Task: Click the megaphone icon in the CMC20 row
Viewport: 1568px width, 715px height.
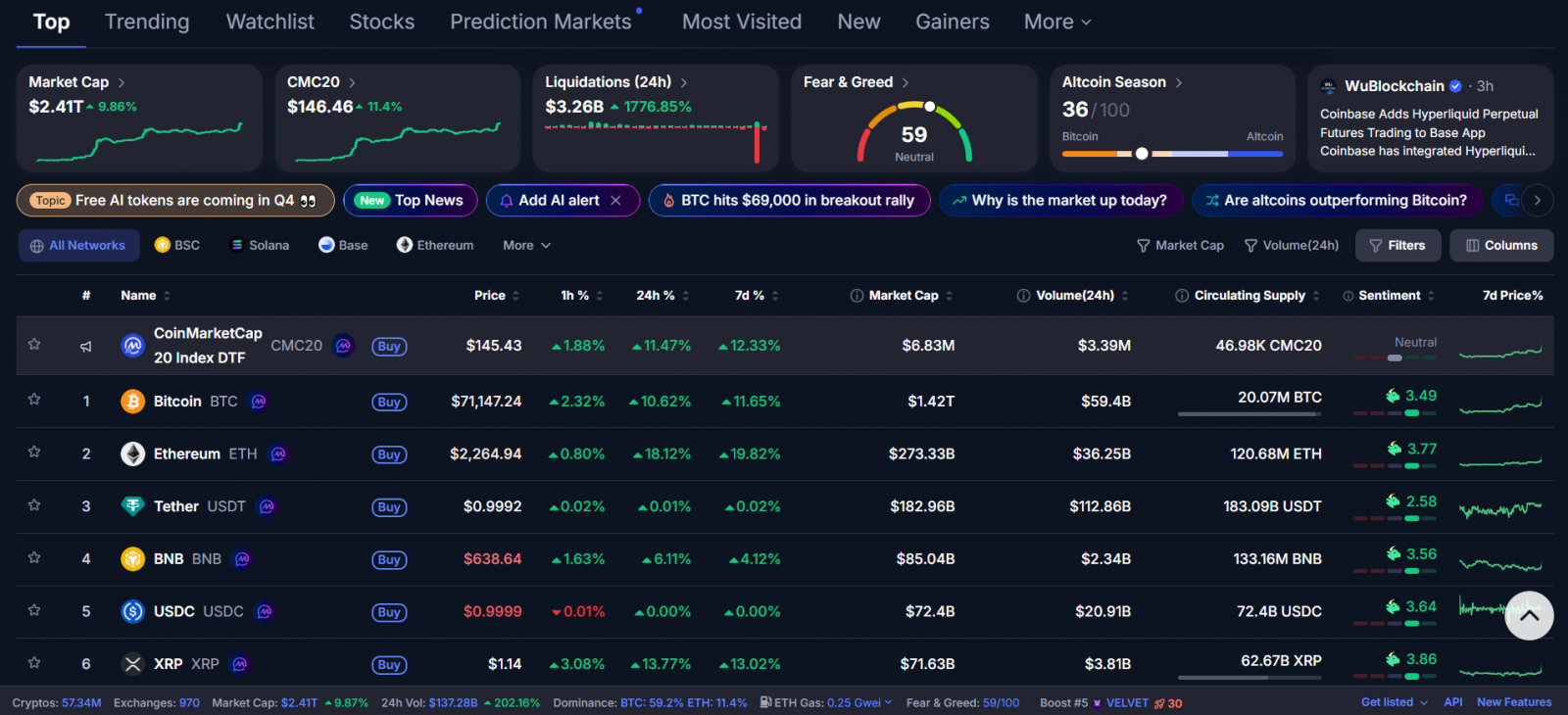Action: click(x=86, y=346)
